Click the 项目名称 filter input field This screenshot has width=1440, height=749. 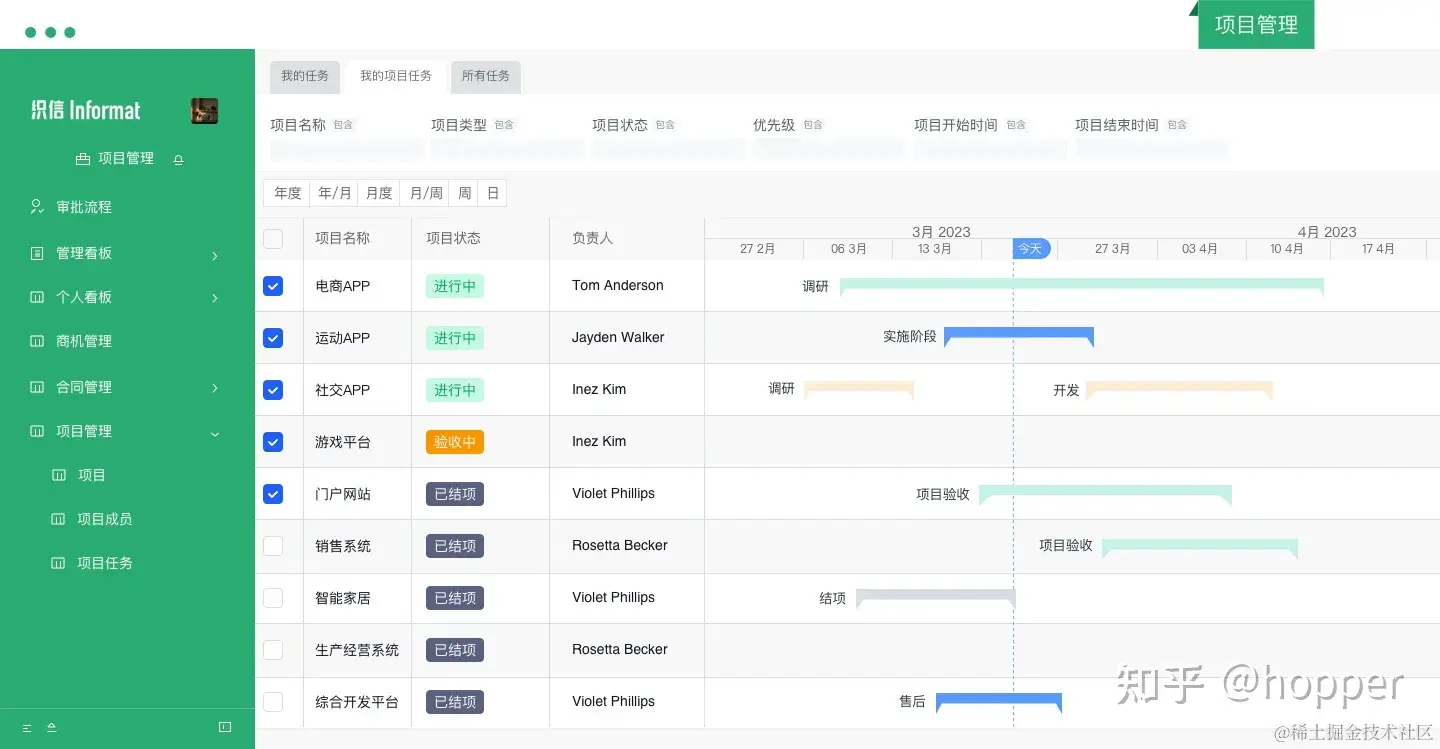[346, 149]
